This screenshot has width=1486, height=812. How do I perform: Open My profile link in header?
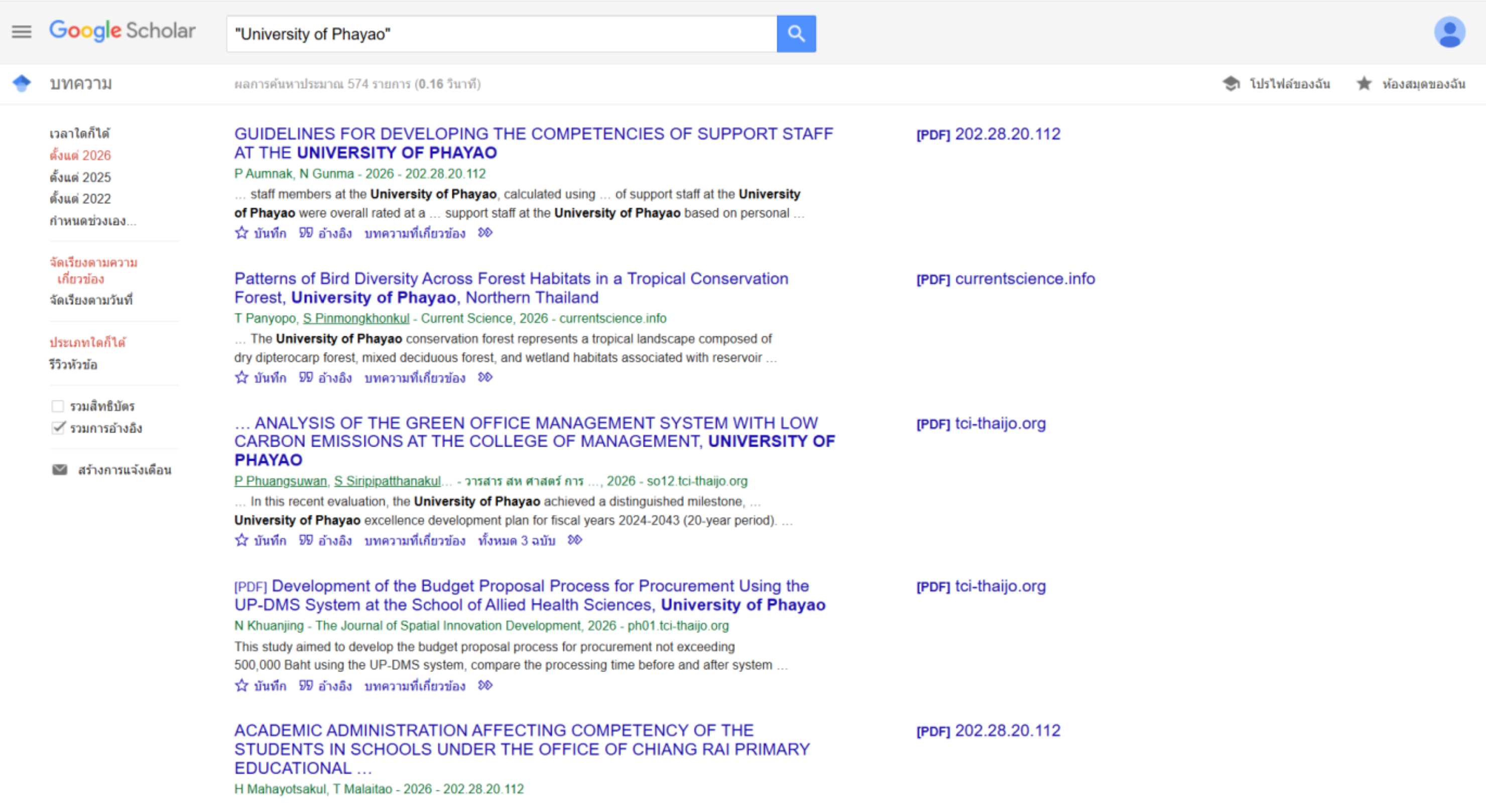1290,84
